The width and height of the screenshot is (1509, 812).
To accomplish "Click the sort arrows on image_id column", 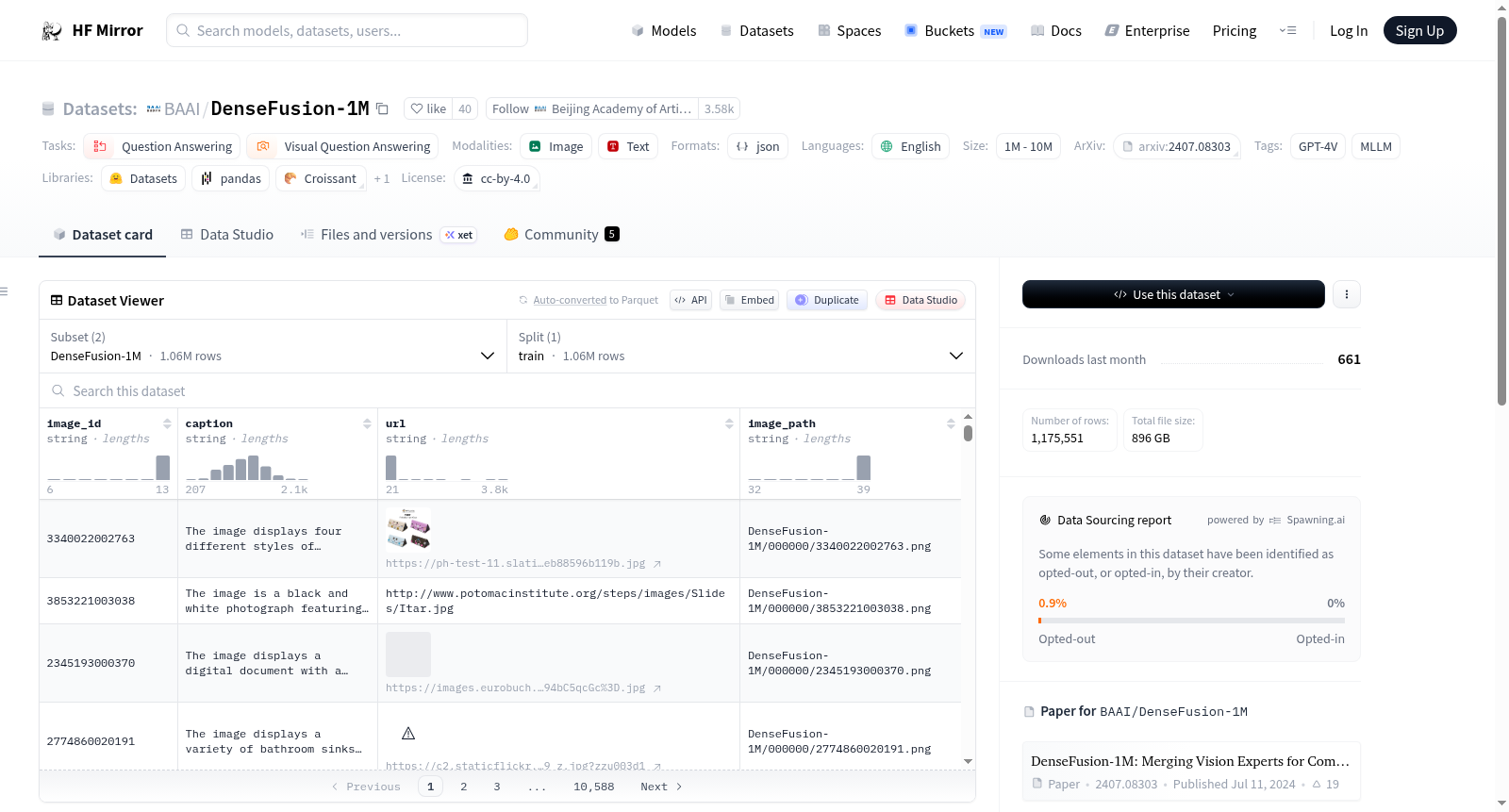I will 167,423.
